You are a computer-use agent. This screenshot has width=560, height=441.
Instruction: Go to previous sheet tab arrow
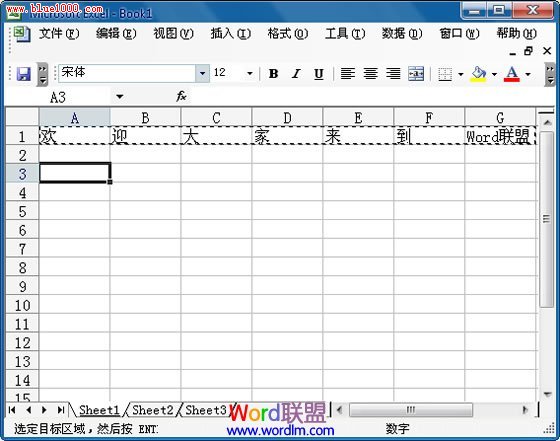click(x=28, y=410)
